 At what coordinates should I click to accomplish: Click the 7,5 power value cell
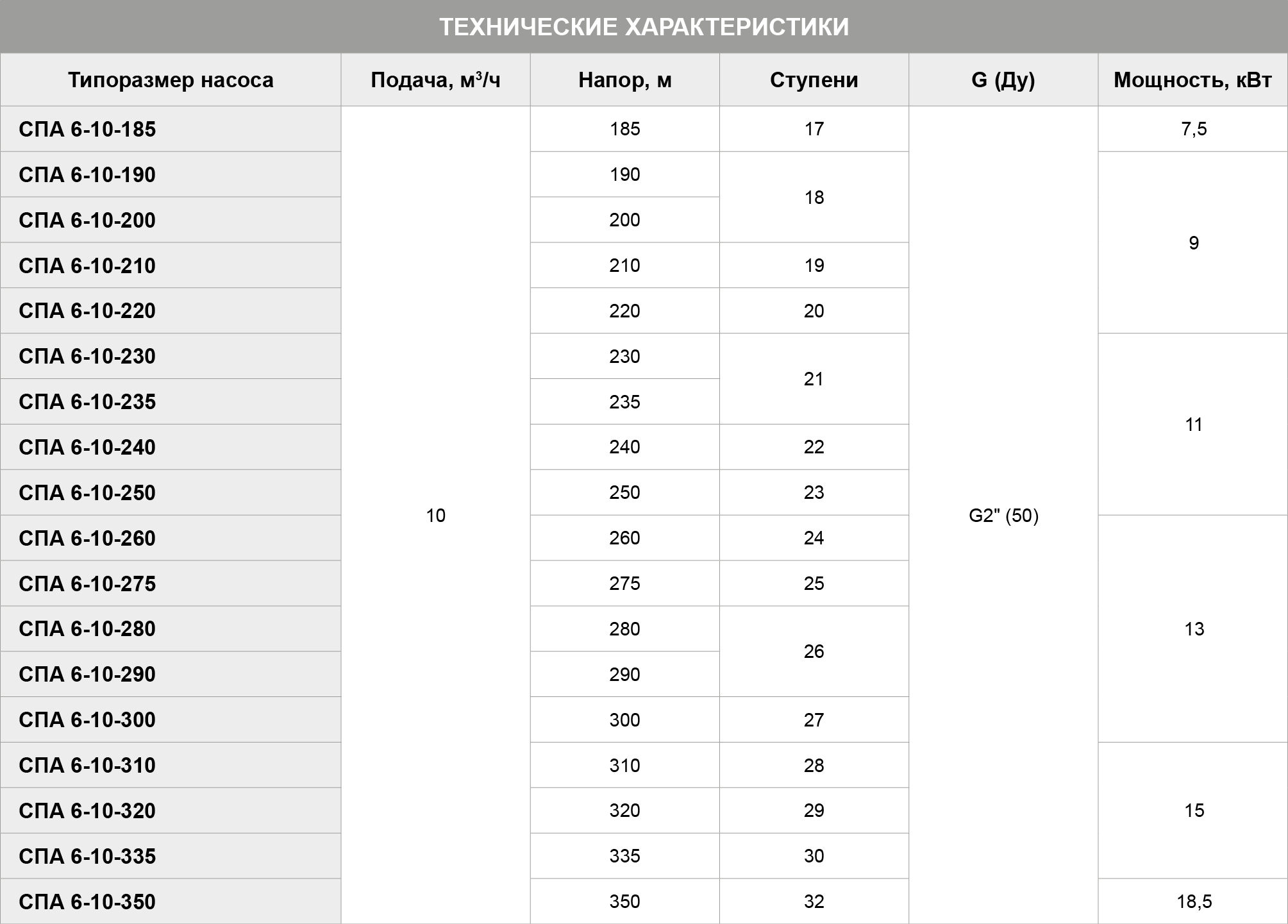click(x=1193, y=129)
